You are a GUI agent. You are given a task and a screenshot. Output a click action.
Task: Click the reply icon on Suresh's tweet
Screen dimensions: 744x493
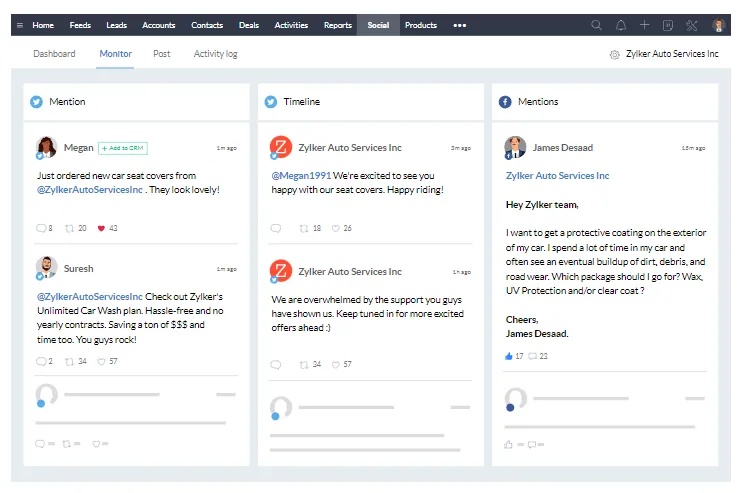(x=41, y=362)
